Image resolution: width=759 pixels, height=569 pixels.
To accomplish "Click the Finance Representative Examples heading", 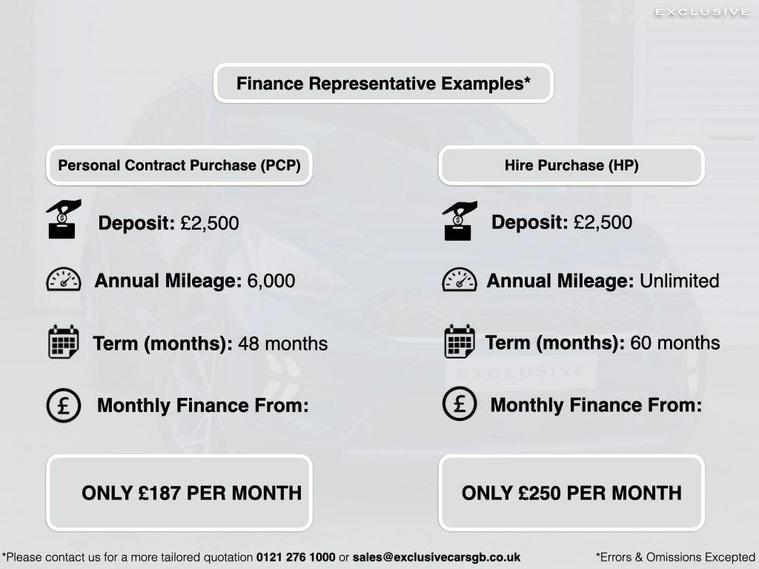I will (383, 83).
